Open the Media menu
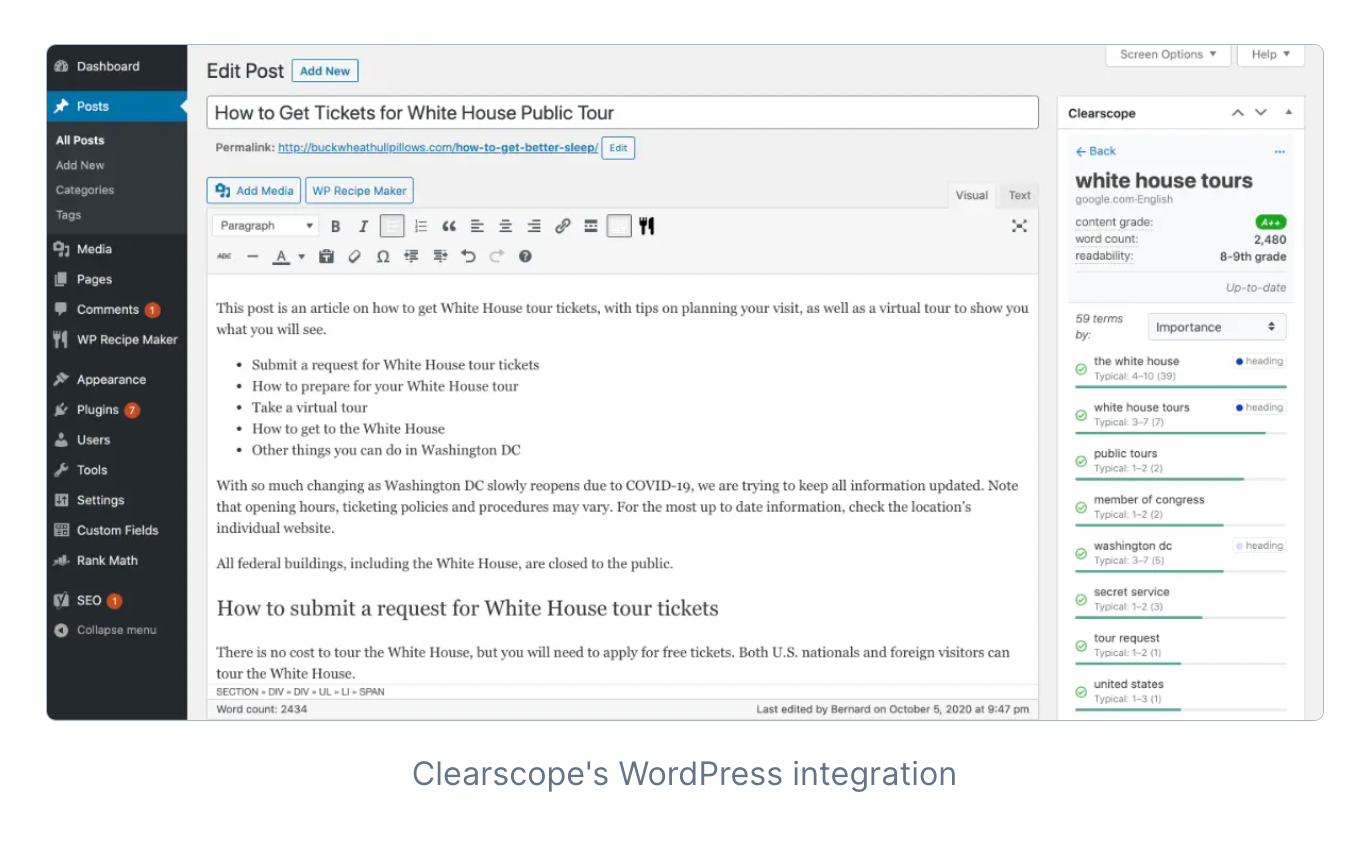The height and width of the screenshot is (842, 1372). 117,249
